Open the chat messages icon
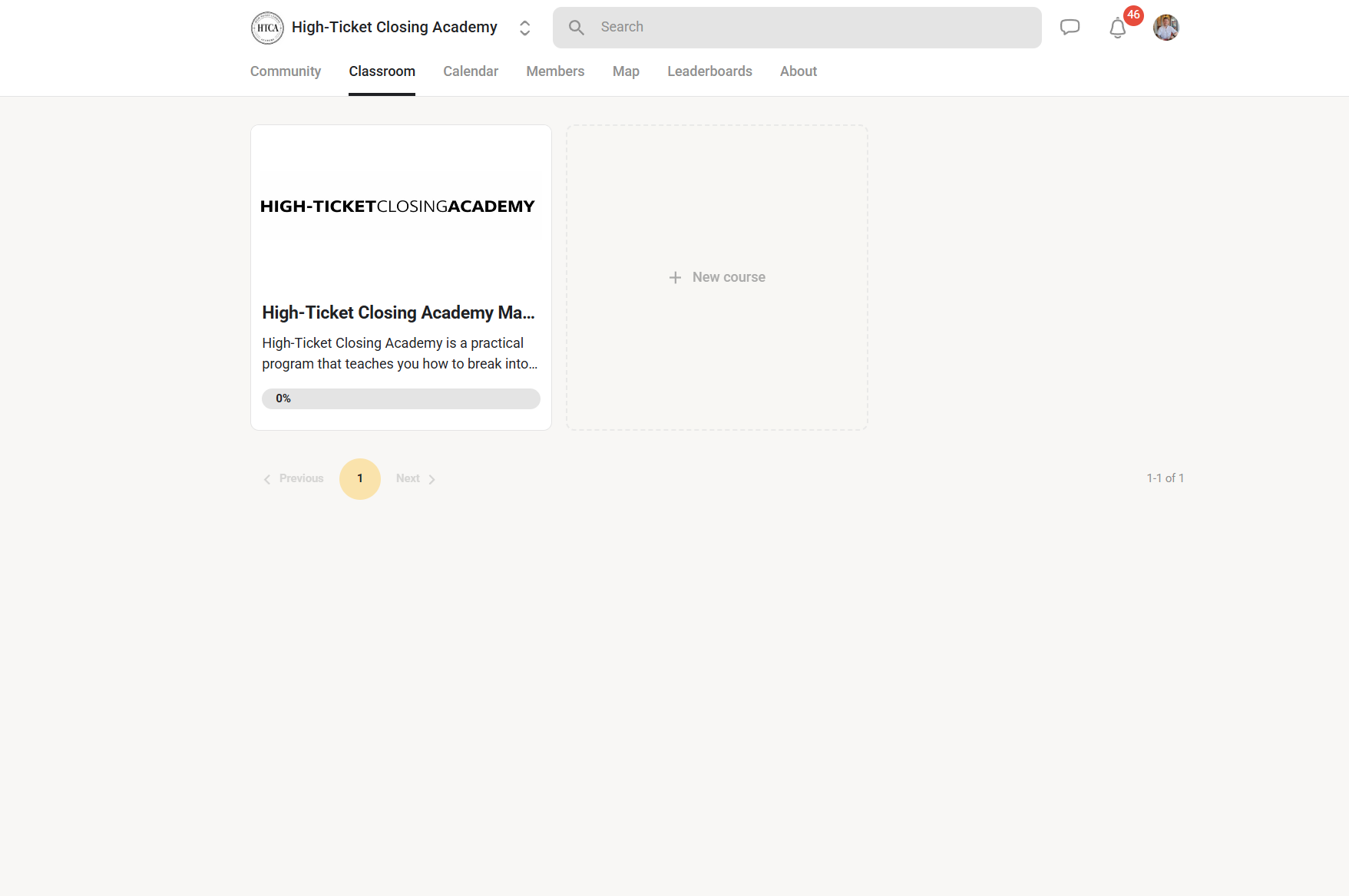1349x896 pixels. click(x=1070, y=28)
